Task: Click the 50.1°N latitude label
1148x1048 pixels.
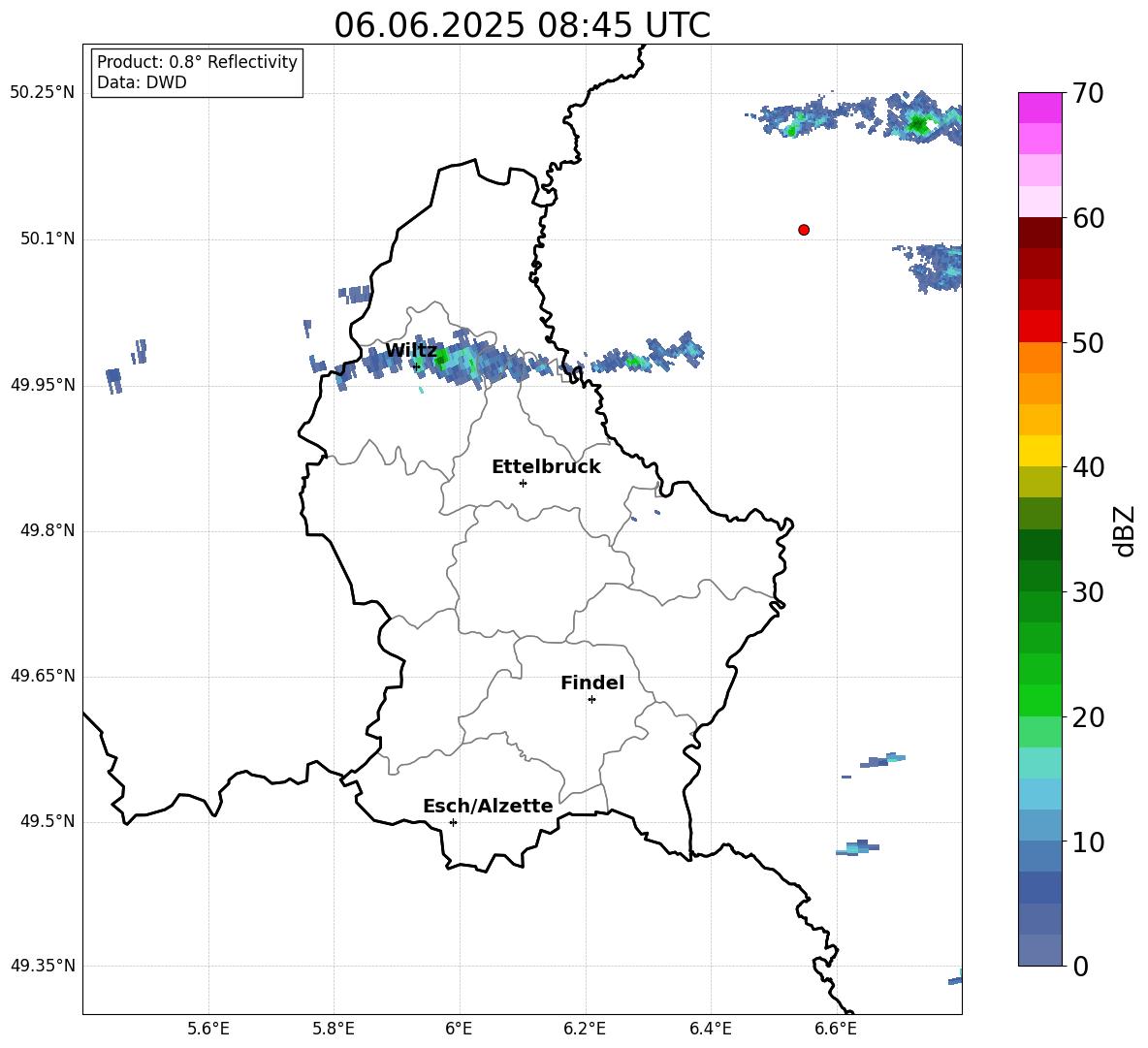Action: (x=48, y=238)
